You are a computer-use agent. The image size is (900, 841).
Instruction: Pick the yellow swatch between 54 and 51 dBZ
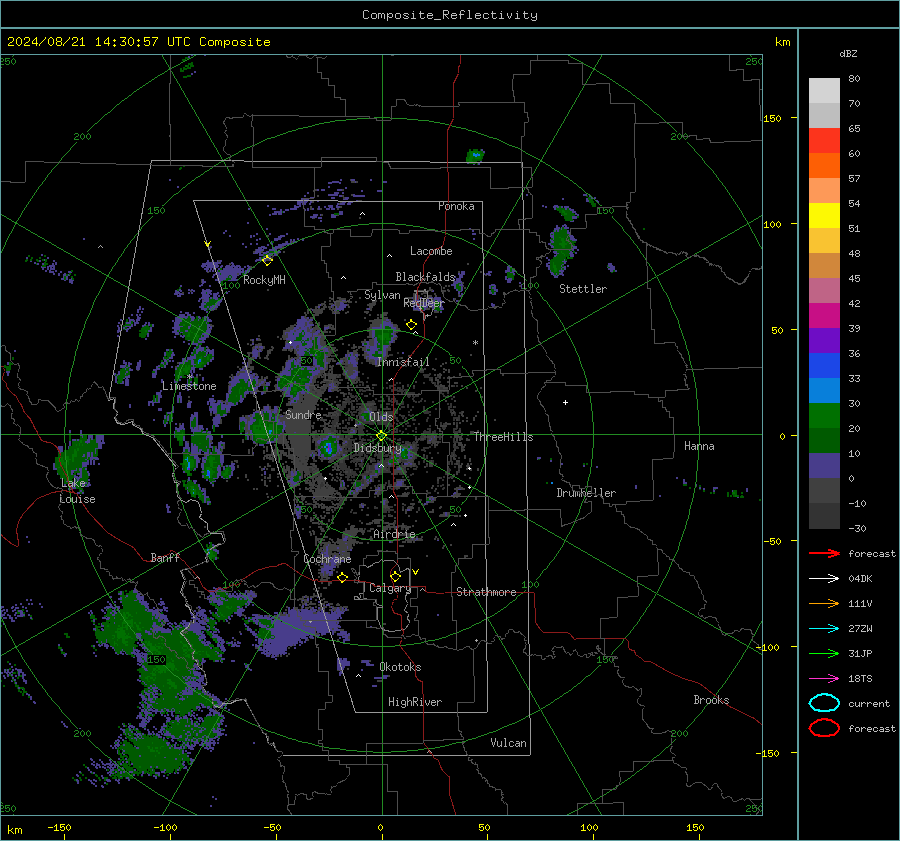click(824, 216)
